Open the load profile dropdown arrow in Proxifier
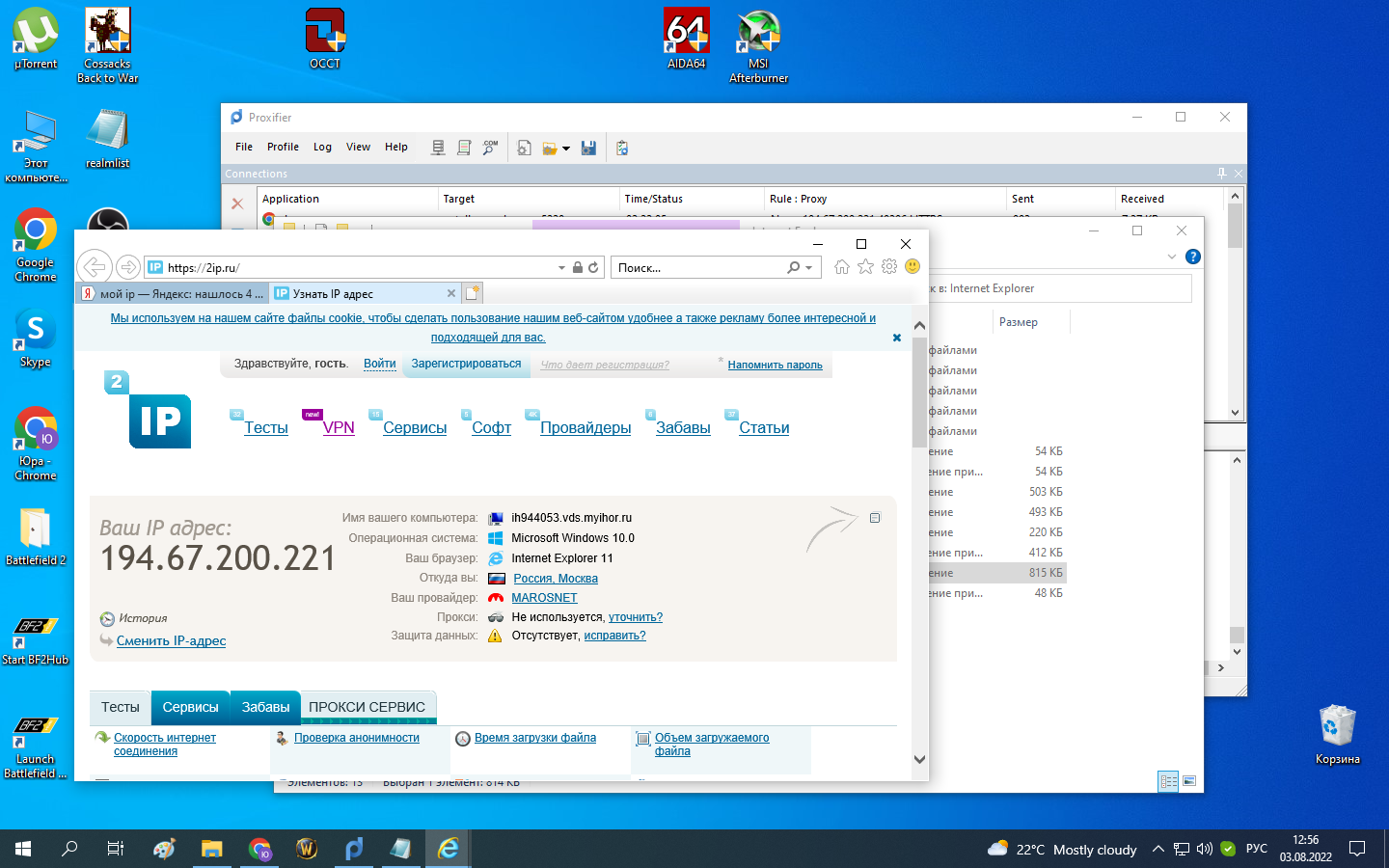The height and width of the screenshot is (868, 1389). [566, 149]
